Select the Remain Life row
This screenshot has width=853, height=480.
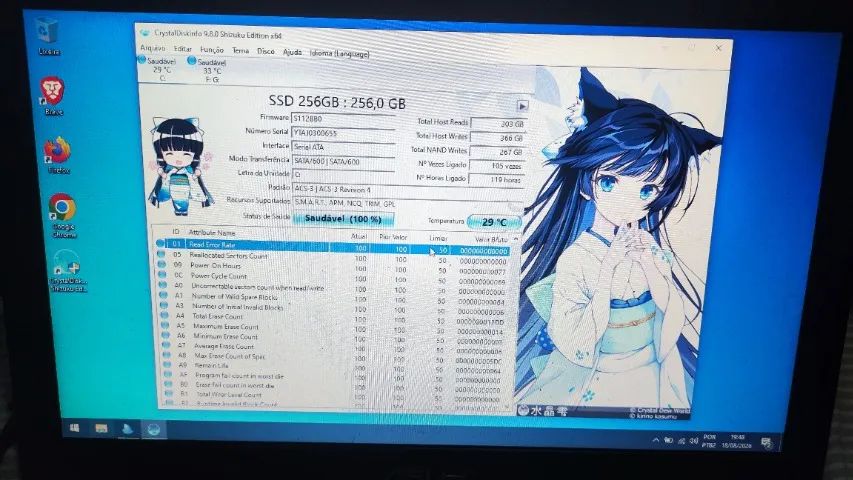tap(335, 366)
